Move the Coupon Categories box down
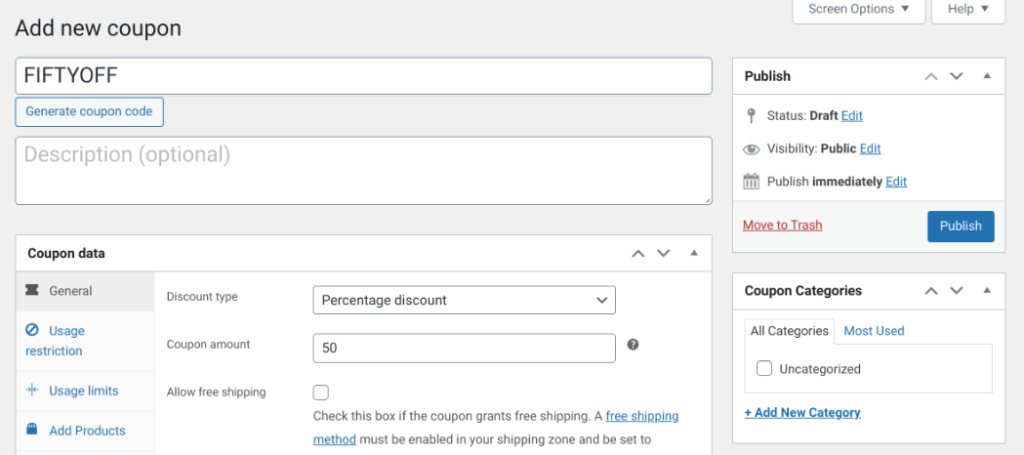Image resolution: width=1024 pixels, height=455 pixels. point(957,291)
